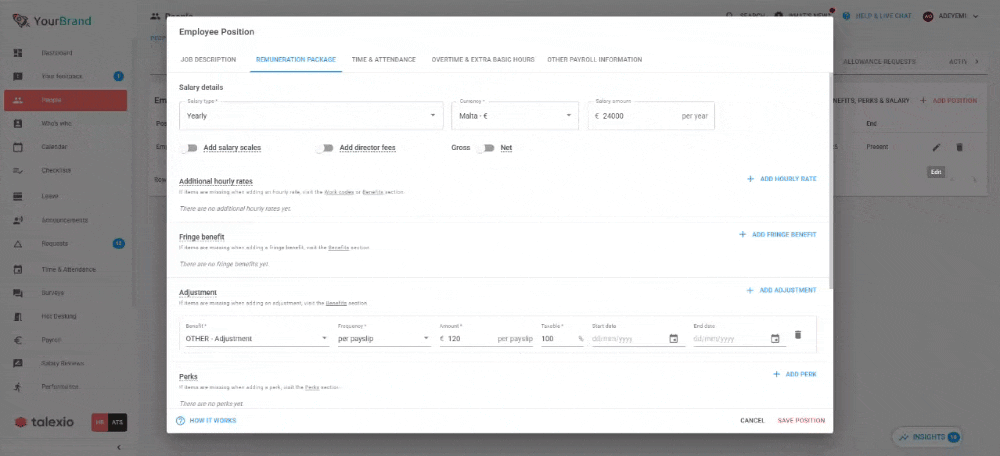Click the Add Fringe Benefit button

(777, 235)
